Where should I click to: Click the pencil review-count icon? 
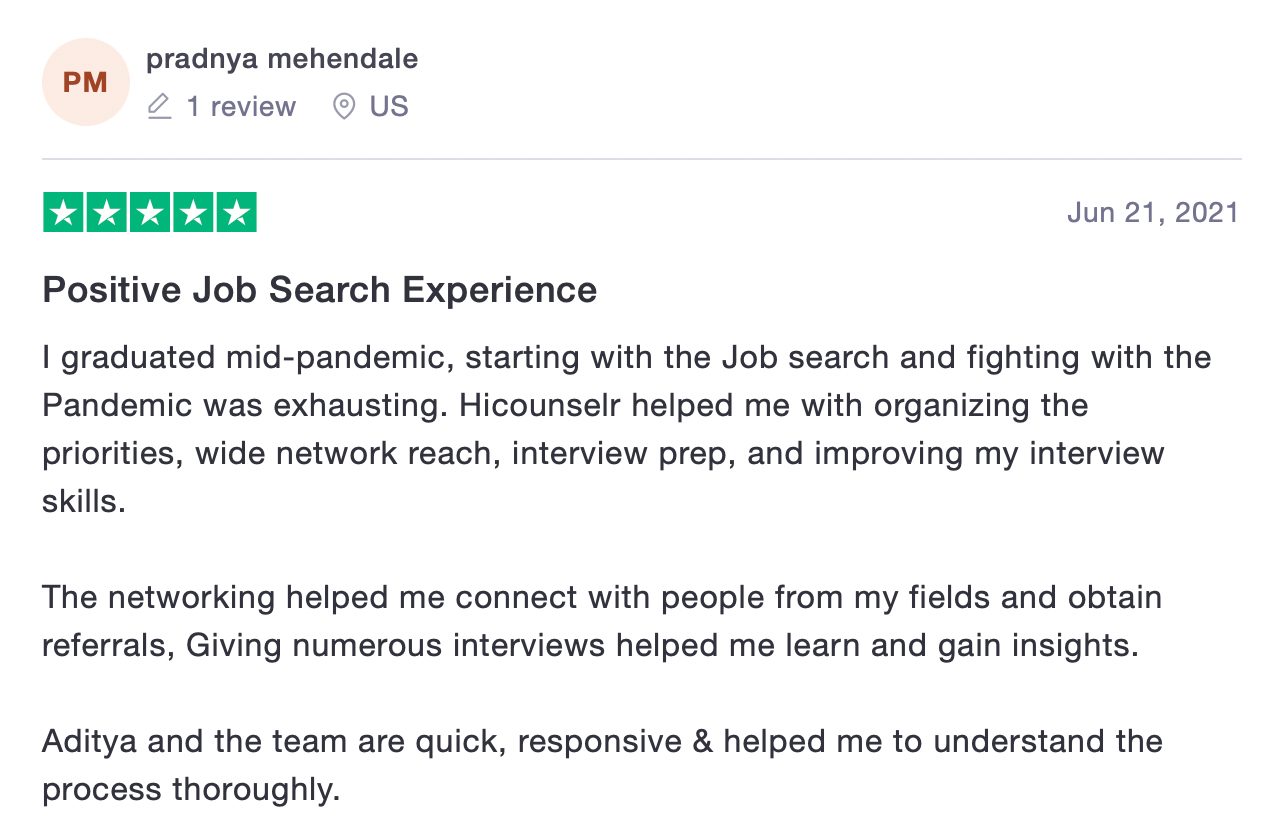click(159, 106)
